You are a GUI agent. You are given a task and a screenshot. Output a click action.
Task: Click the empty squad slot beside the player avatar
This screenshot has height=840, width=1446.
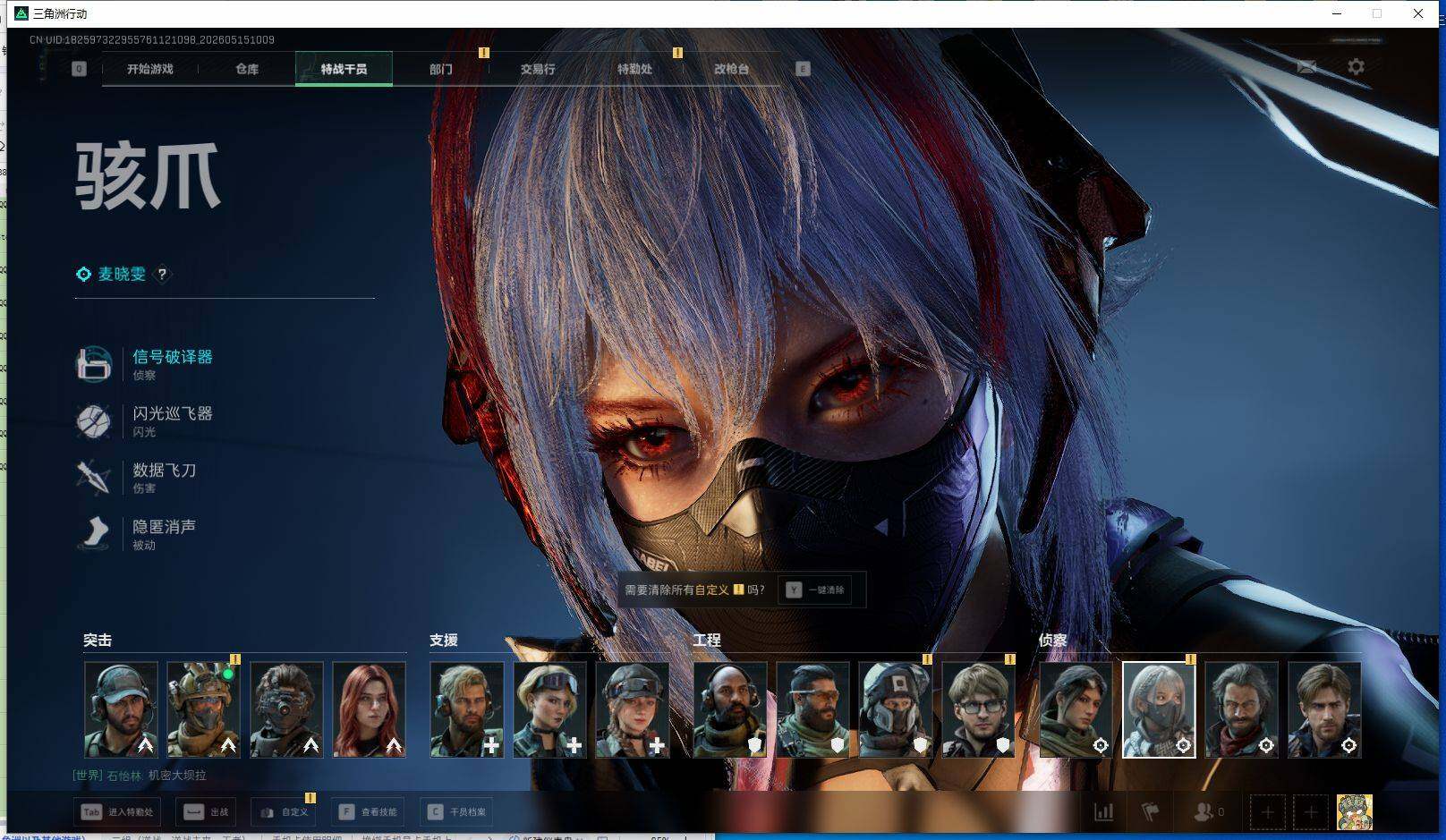point(1311,812)
